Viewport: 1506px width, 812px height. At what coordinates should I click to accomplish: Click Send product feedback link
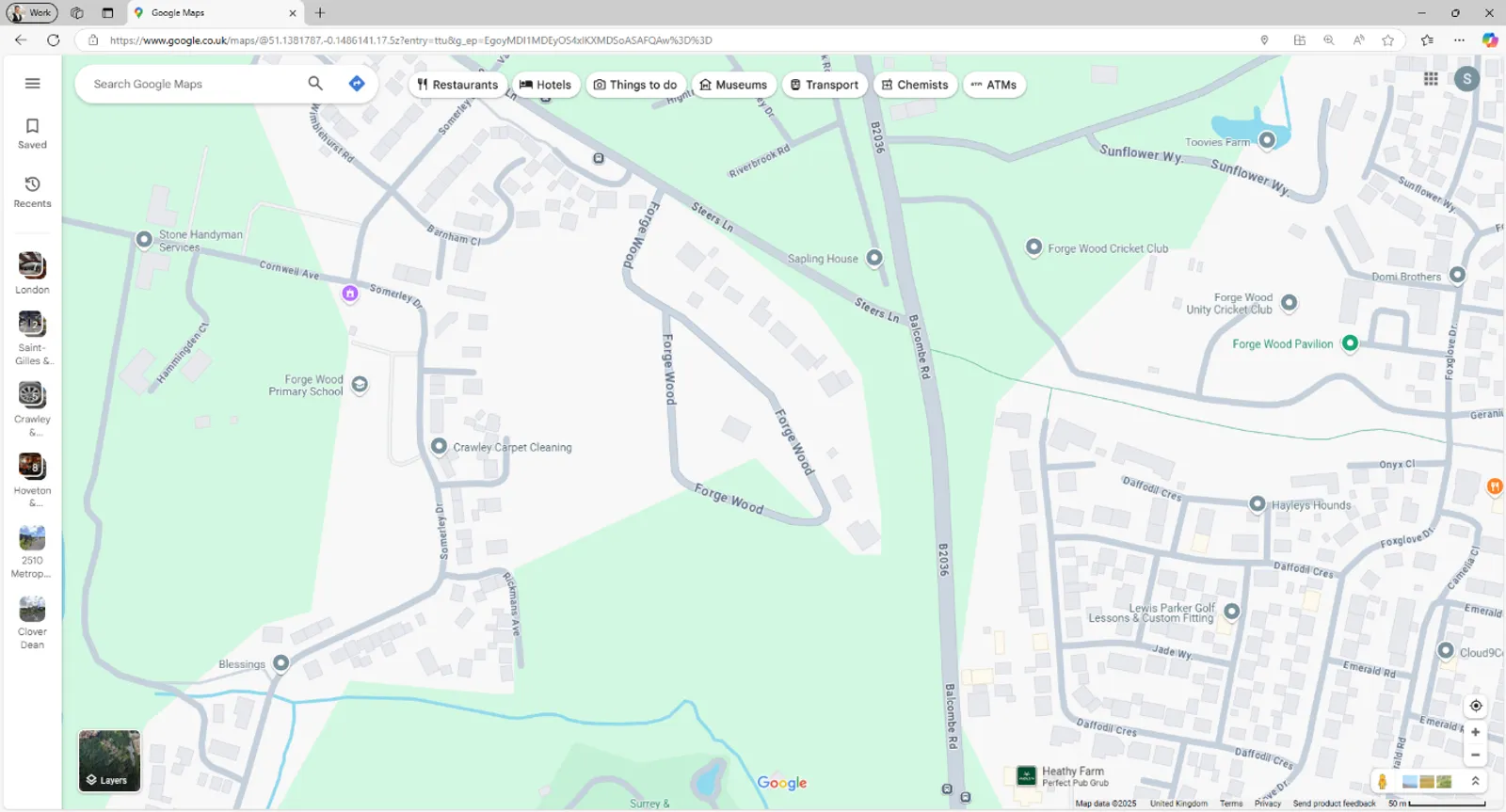point(1334,804)
